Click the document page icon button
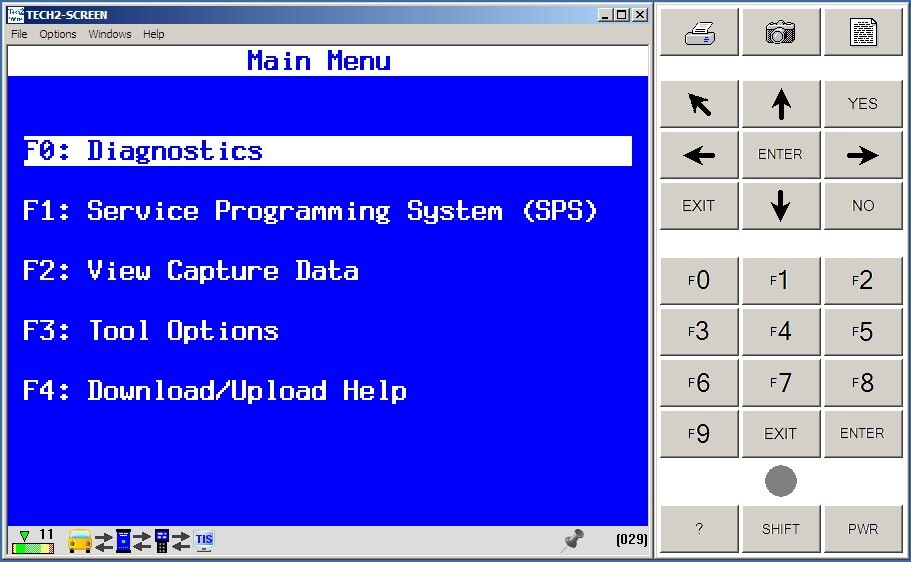This screenshot has width=911, height=562. [x=863, y=32]
